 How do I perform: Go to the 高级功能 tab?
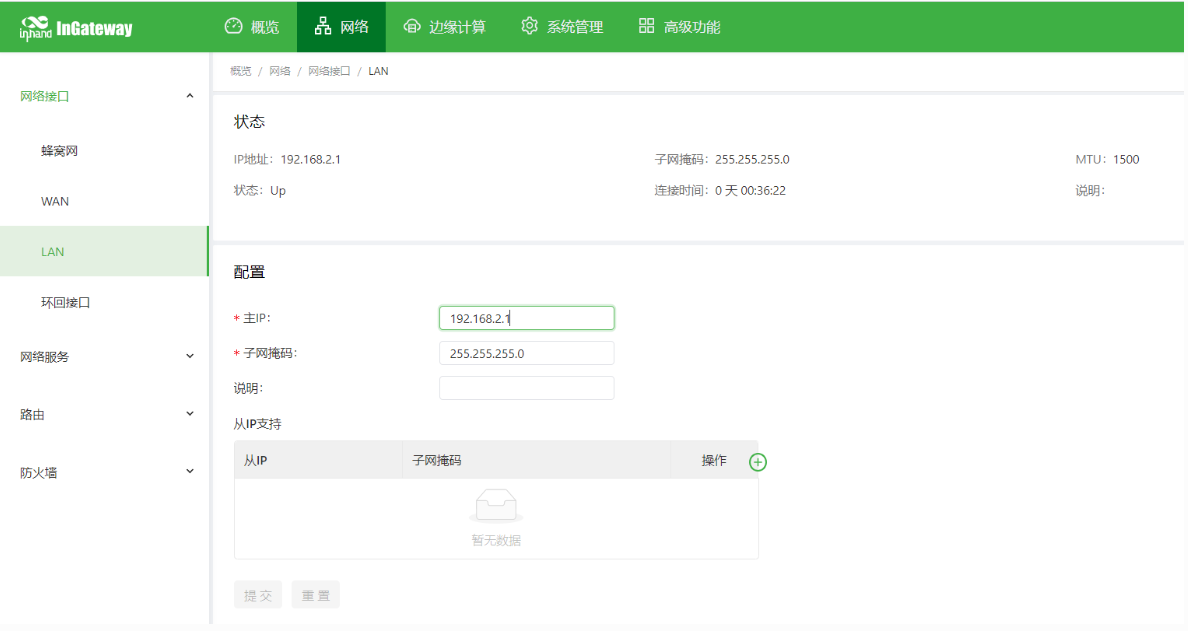point(679,27)
